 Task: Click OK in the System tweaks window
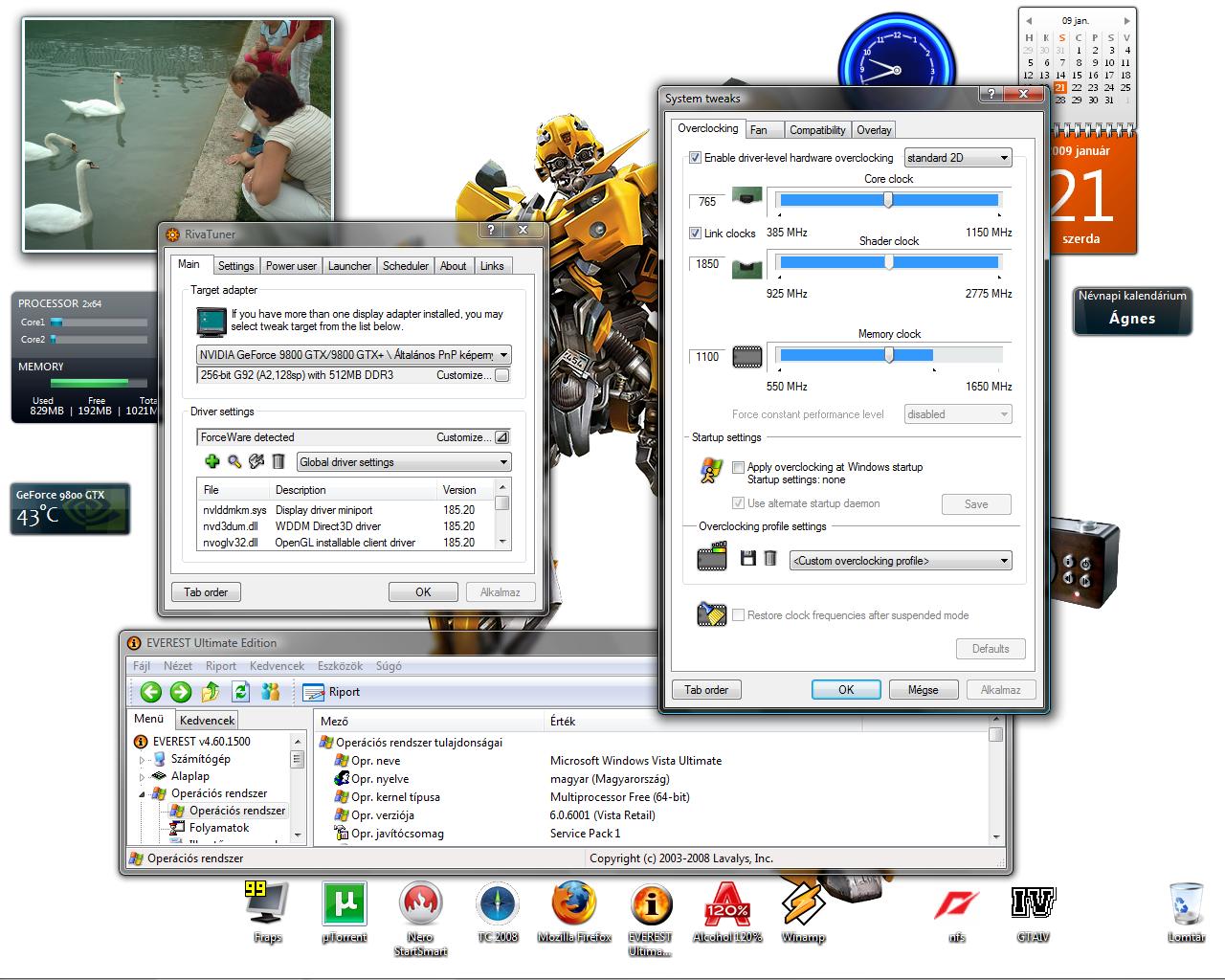pyautogui.click(x=846, y=690)
